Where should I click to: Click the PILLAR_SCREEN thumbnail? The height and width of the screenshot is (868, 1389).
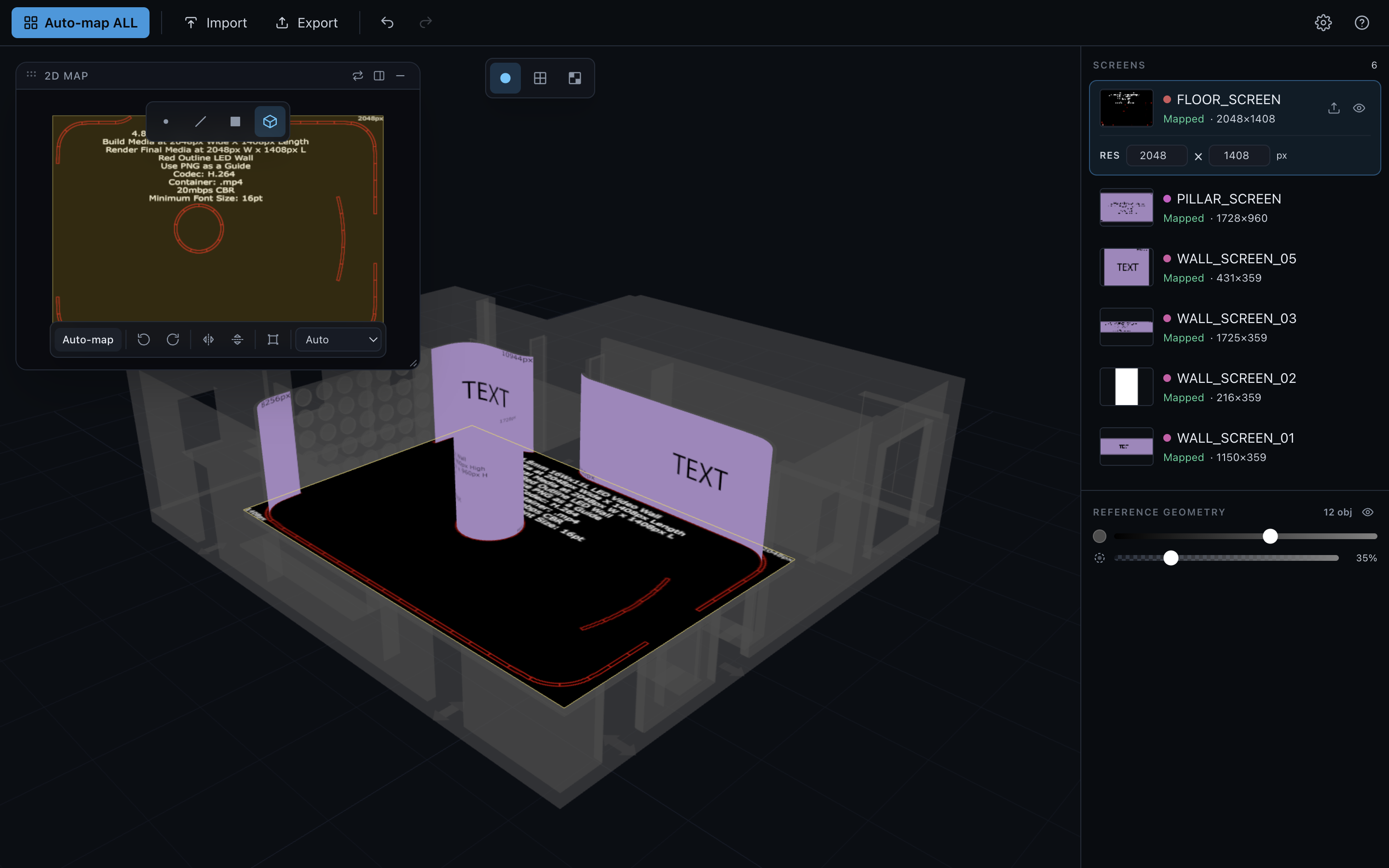click(x=1126, y=207)
